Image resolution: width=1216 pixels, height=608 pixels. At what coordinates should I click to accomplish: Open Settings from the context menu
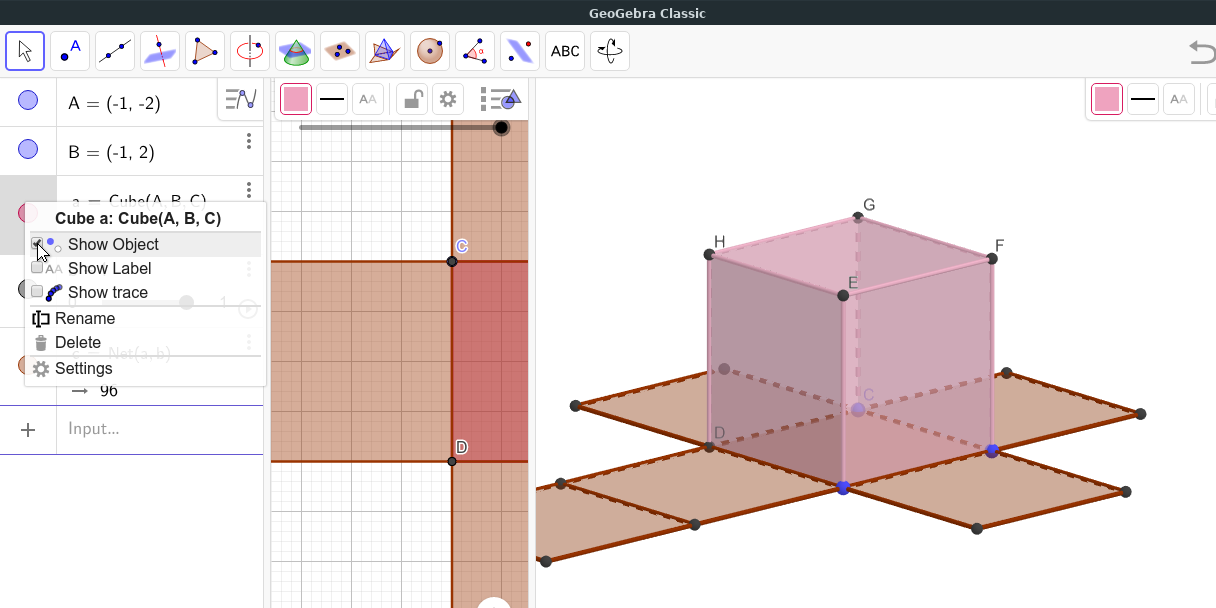(84, 368)
